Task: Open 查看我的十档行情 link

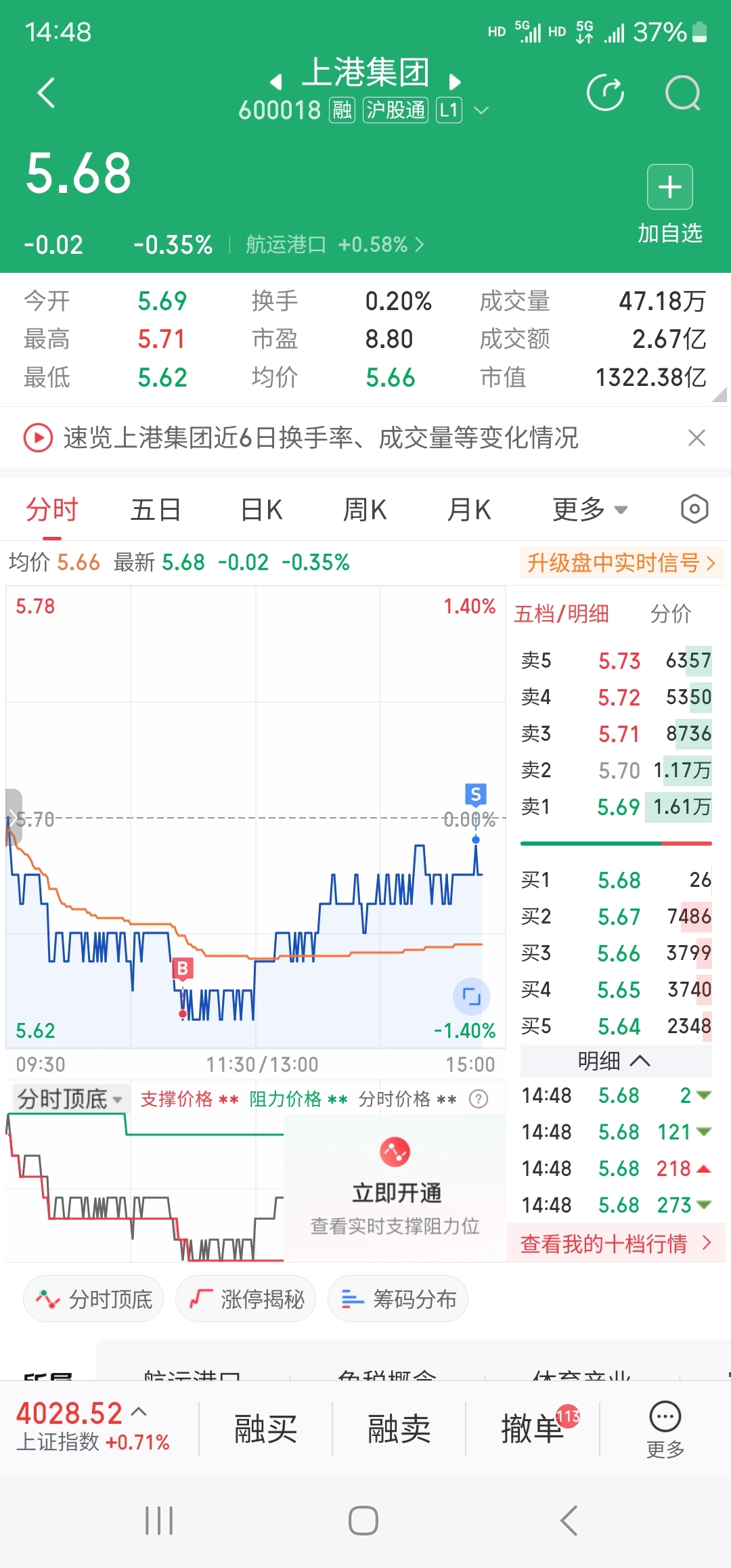Action: pos(616,1243)
